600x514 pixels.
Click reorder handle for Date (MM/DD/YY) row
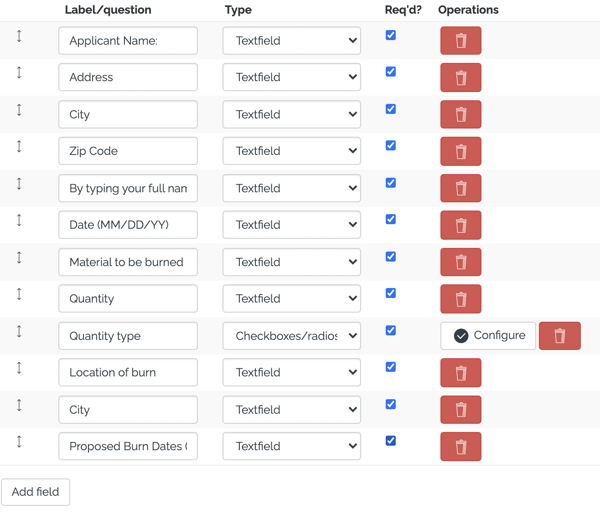point(19,220)
